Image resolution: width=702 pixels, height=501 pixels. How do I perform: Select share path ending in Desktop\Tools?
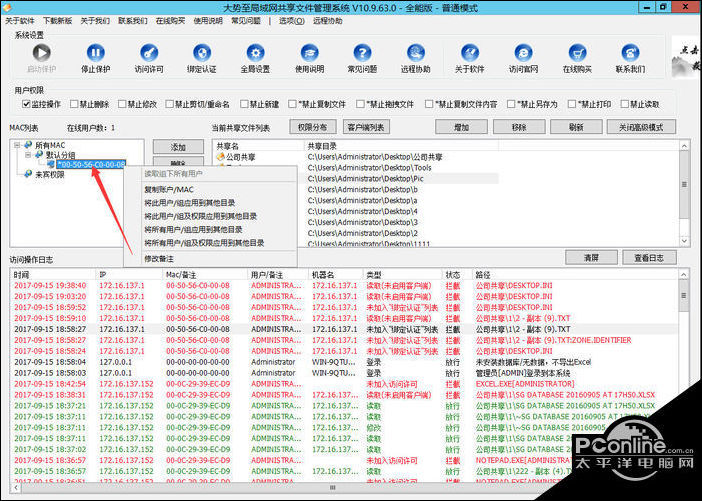tap(369, 168)
